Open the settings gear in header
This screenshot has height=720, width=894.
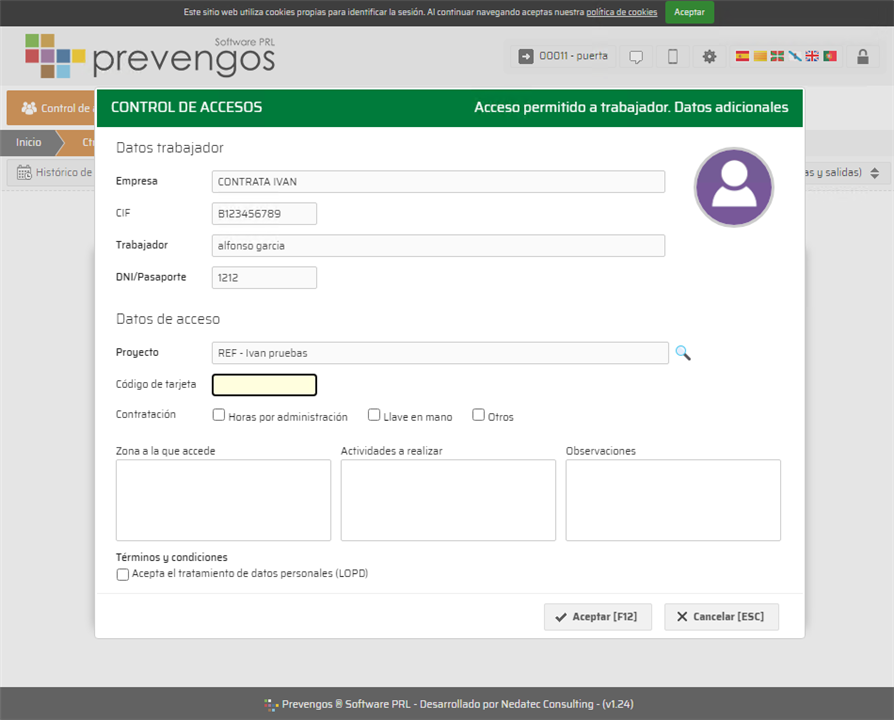[709, 57]
